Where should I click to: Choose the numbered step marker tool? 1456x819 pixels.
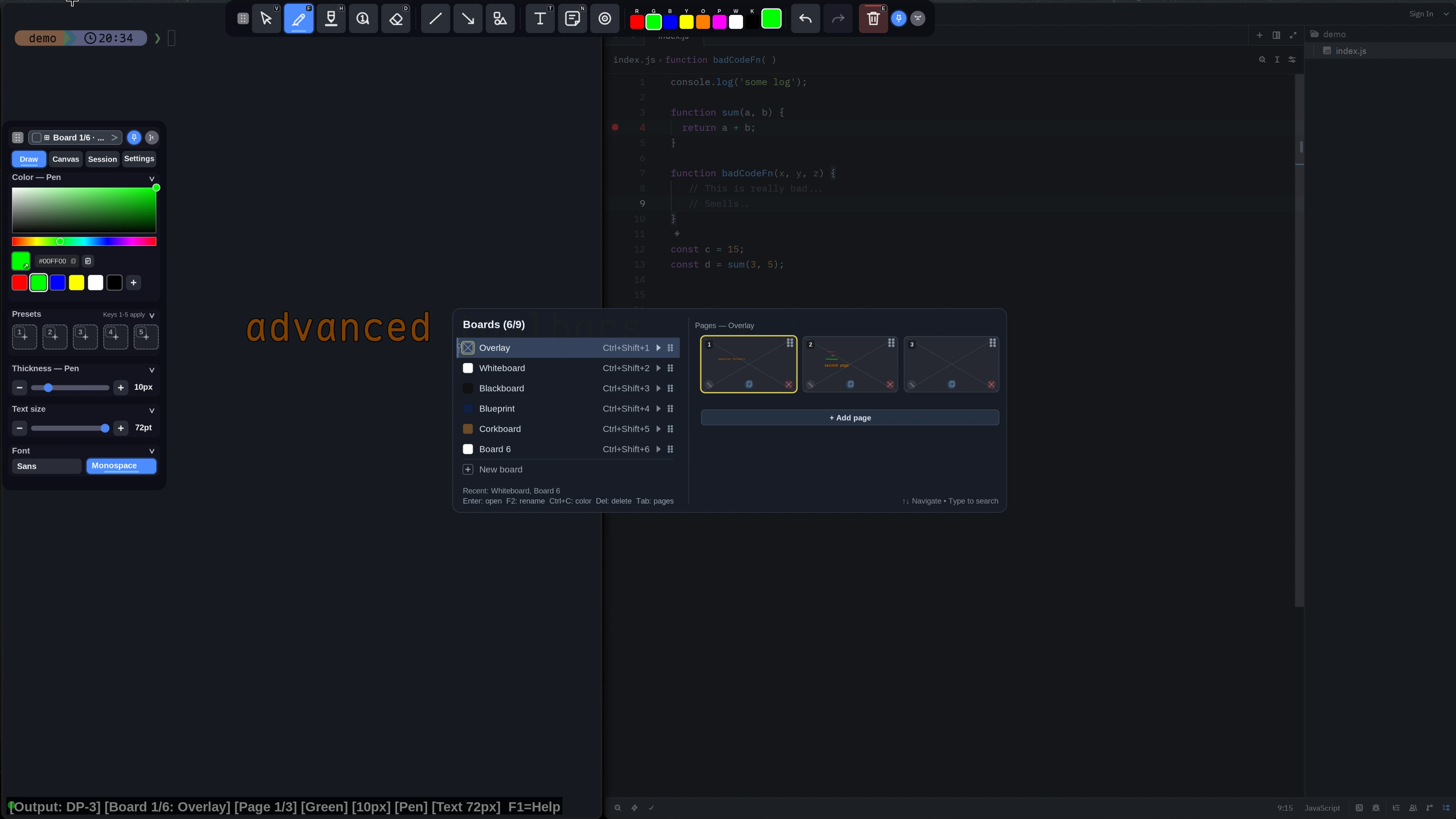[363, 19]
